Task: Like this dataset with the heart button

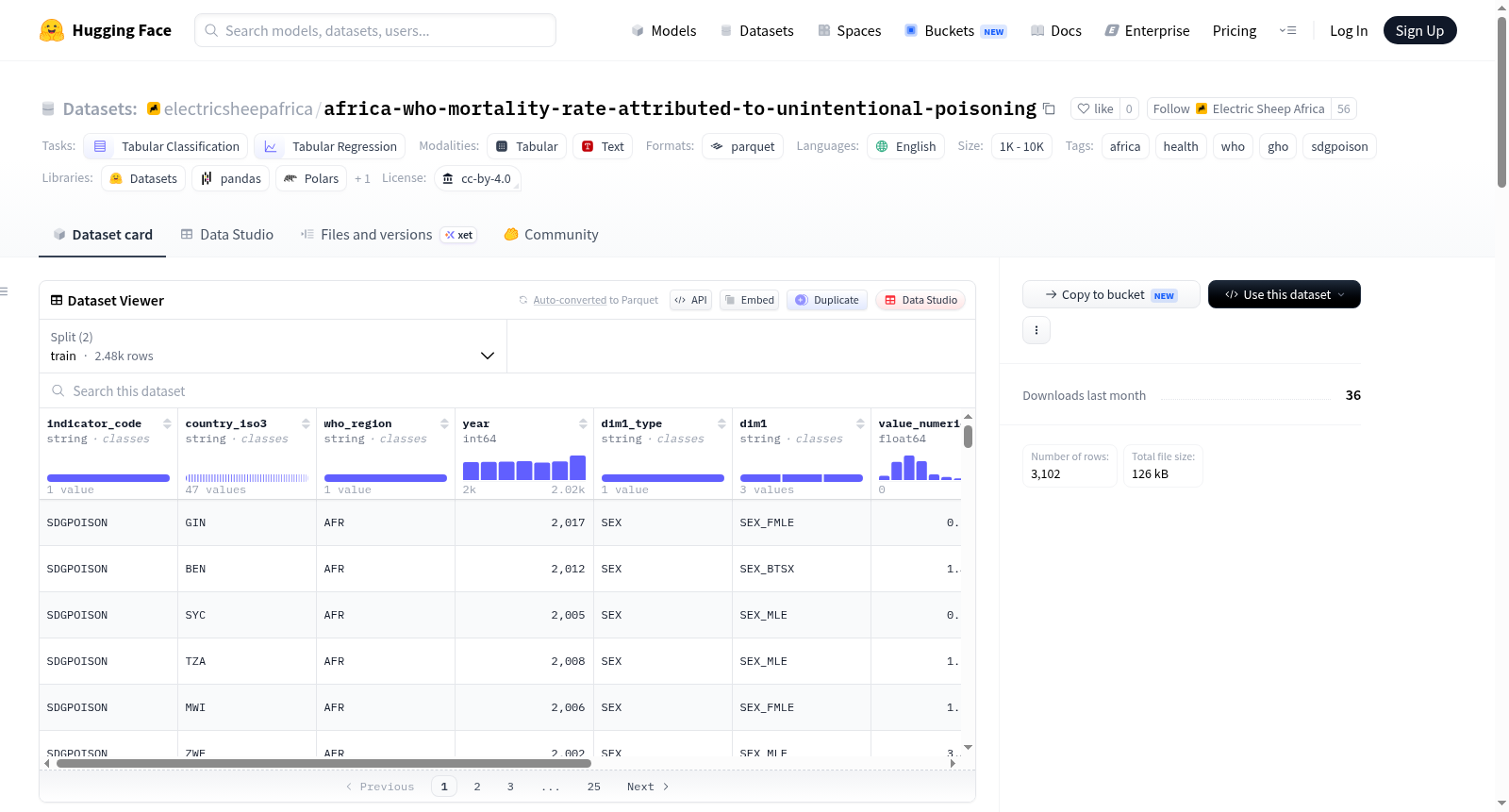Action: 1095,108
